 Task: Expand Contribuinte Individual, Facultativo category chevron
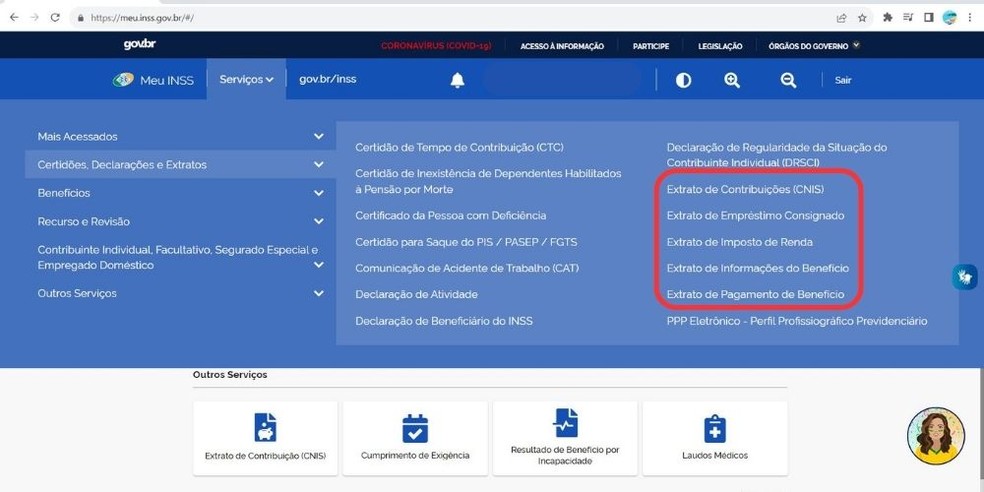[319, 265]
